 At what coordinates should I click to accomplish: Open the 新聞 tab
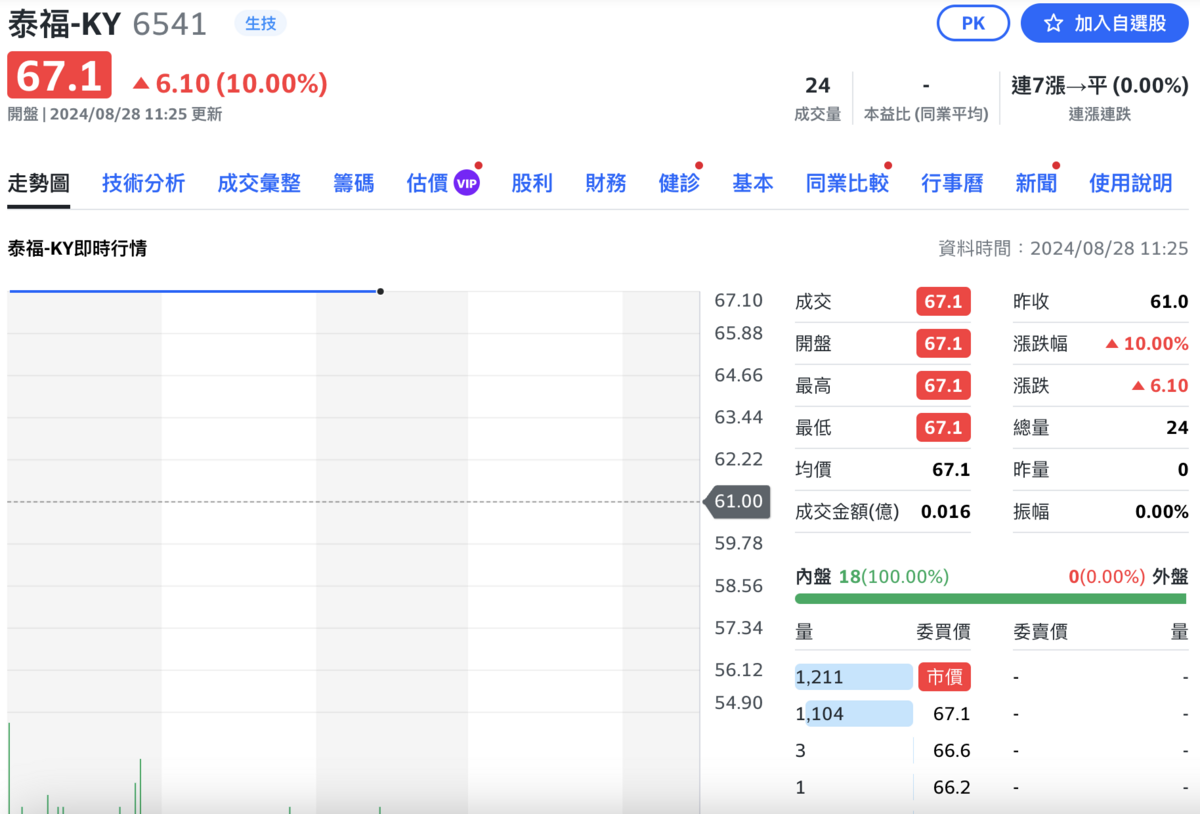coord(1036,183)
